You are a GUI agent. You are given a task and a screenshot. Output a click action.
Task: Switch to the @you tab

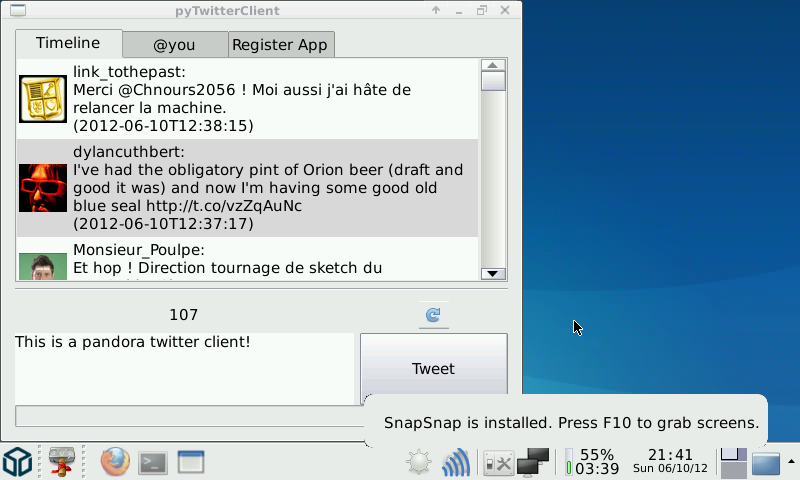[x=174, y=45]
